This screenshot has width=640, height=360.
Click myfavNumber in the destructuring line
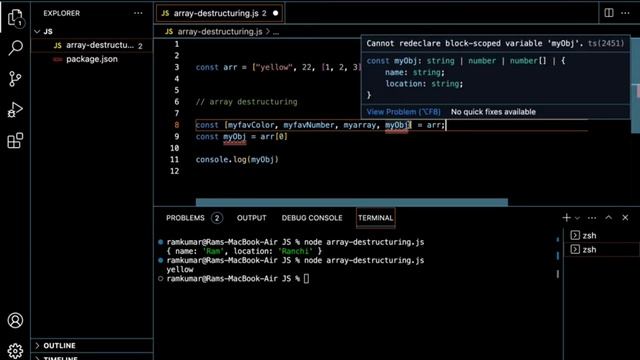point(309,125)
